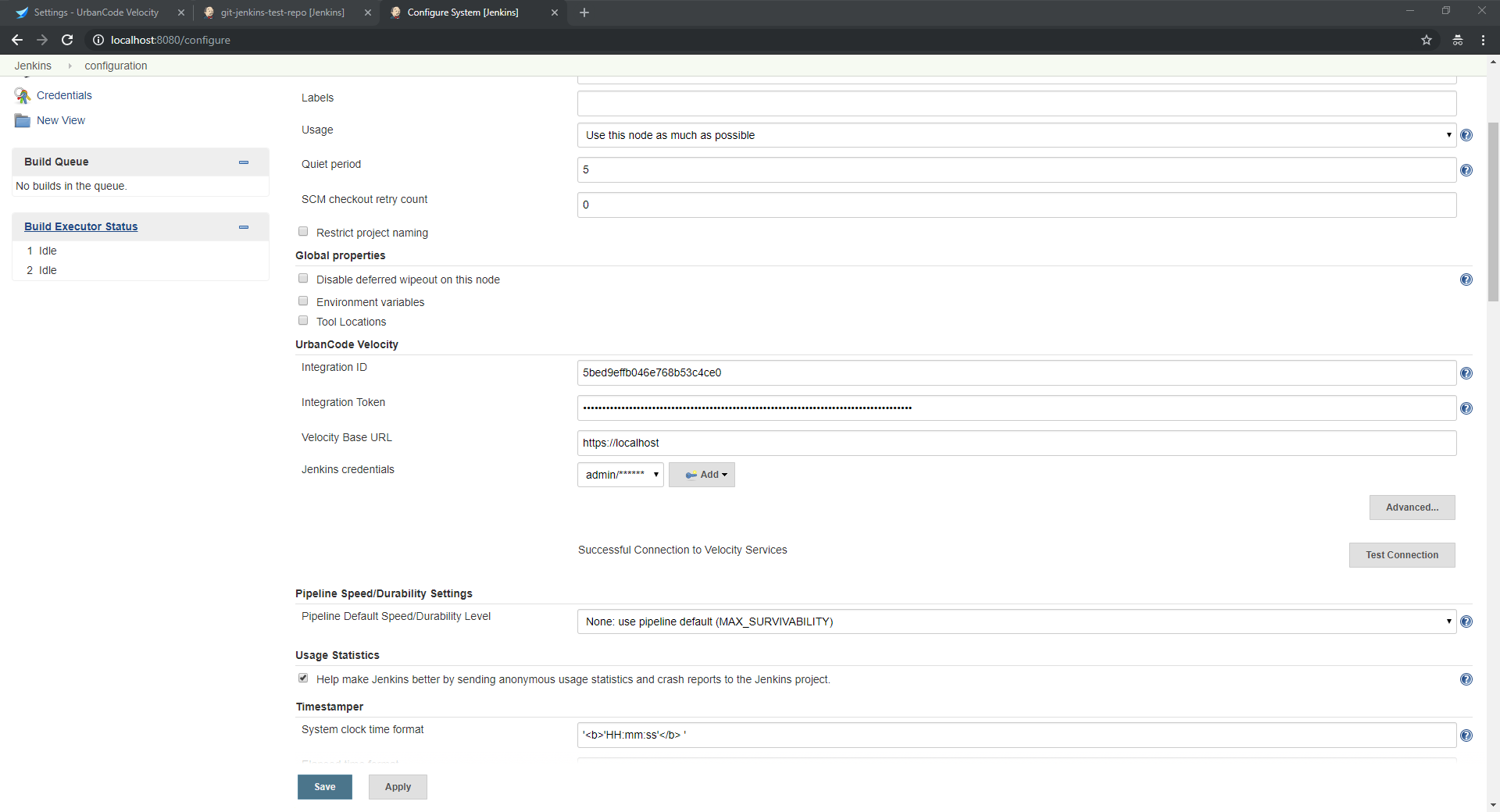This screenshot has height=812, width=1500.
Task: Open help for Pipeline Default Speed/Durability Level
Action: tap(1466, 621)
